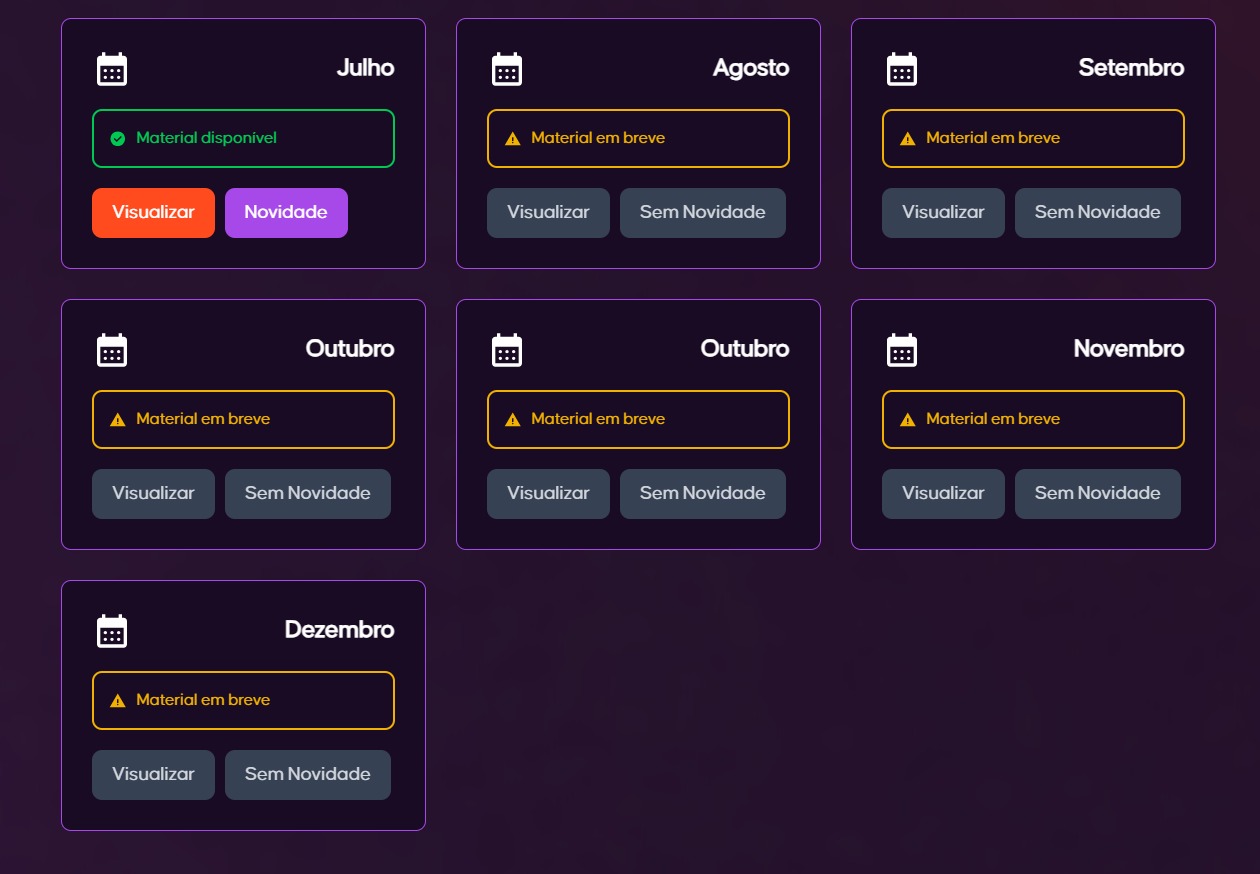
Task: Click the warning triangle icon in Agosto
Action: [x=513, y=139]
